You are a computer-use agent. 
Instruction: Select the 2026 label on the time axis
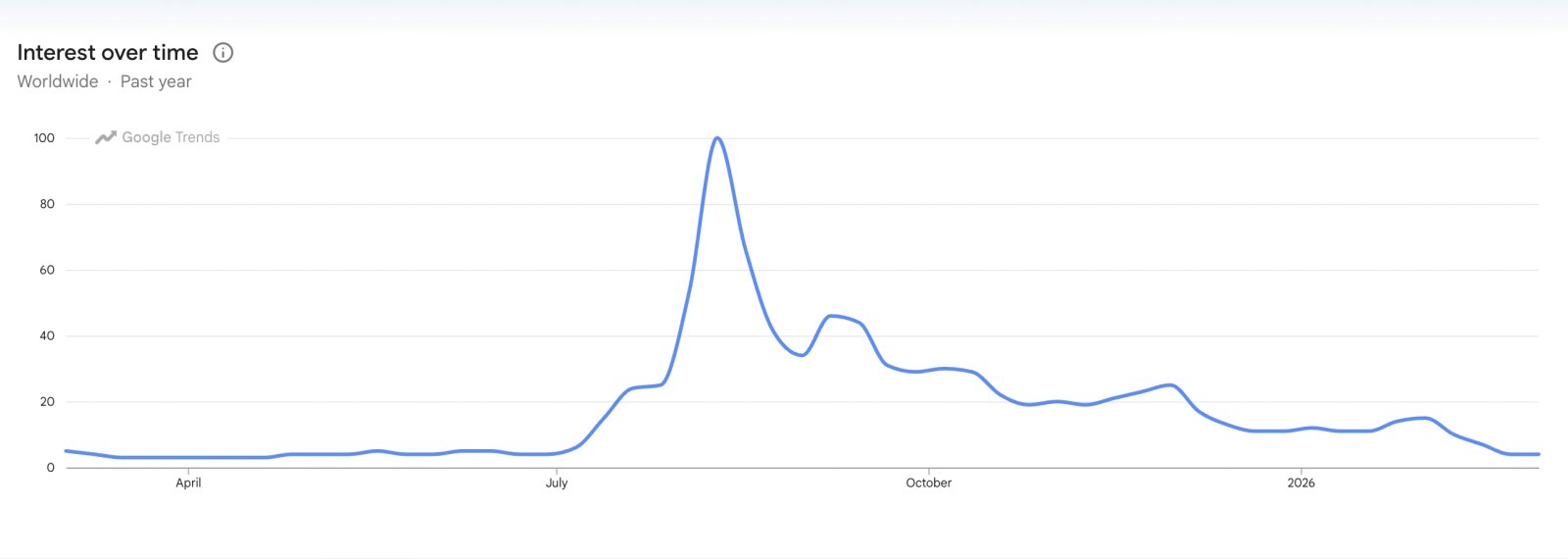[x=1300, y=483]
